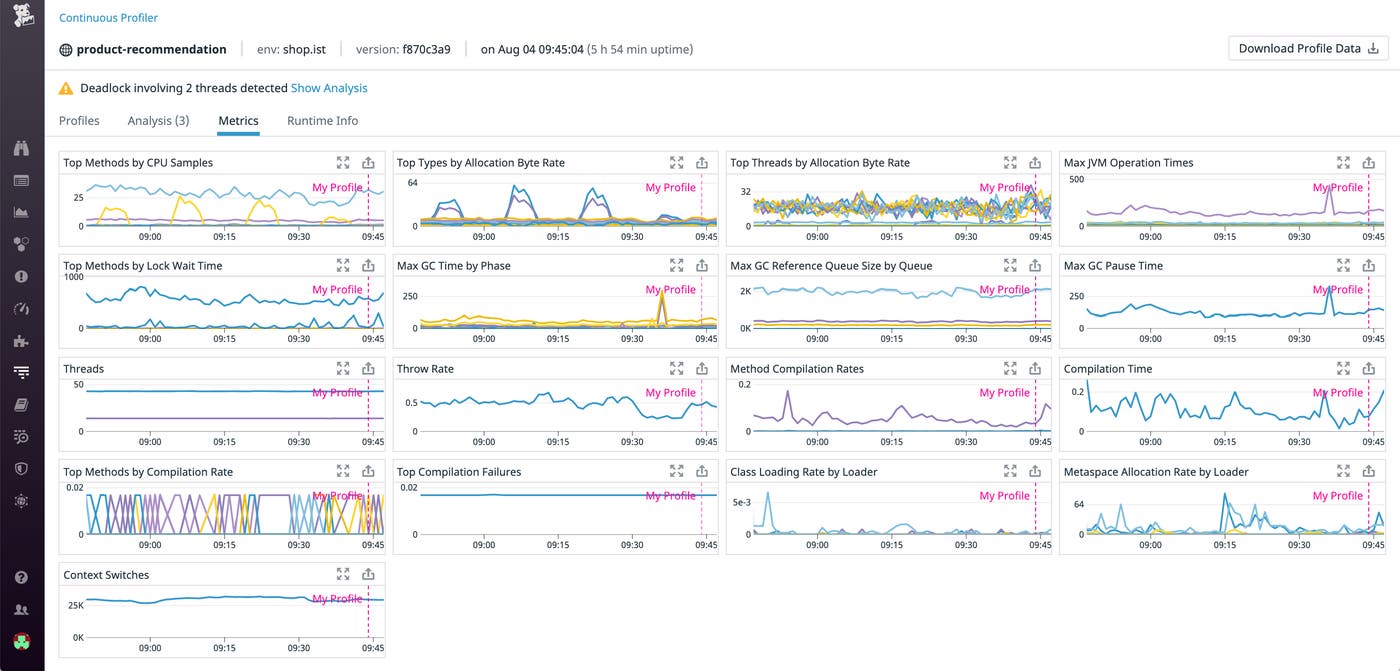Open the Watchdog binoculars icon in sidebar

point(22,146)
